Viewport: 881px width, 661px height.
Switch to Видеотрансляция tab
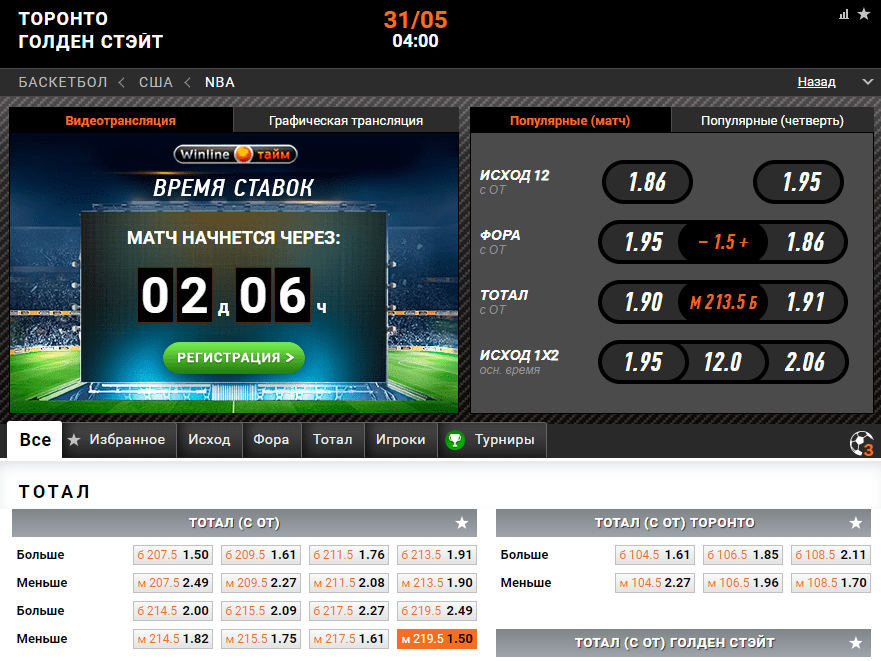point(121,120)
